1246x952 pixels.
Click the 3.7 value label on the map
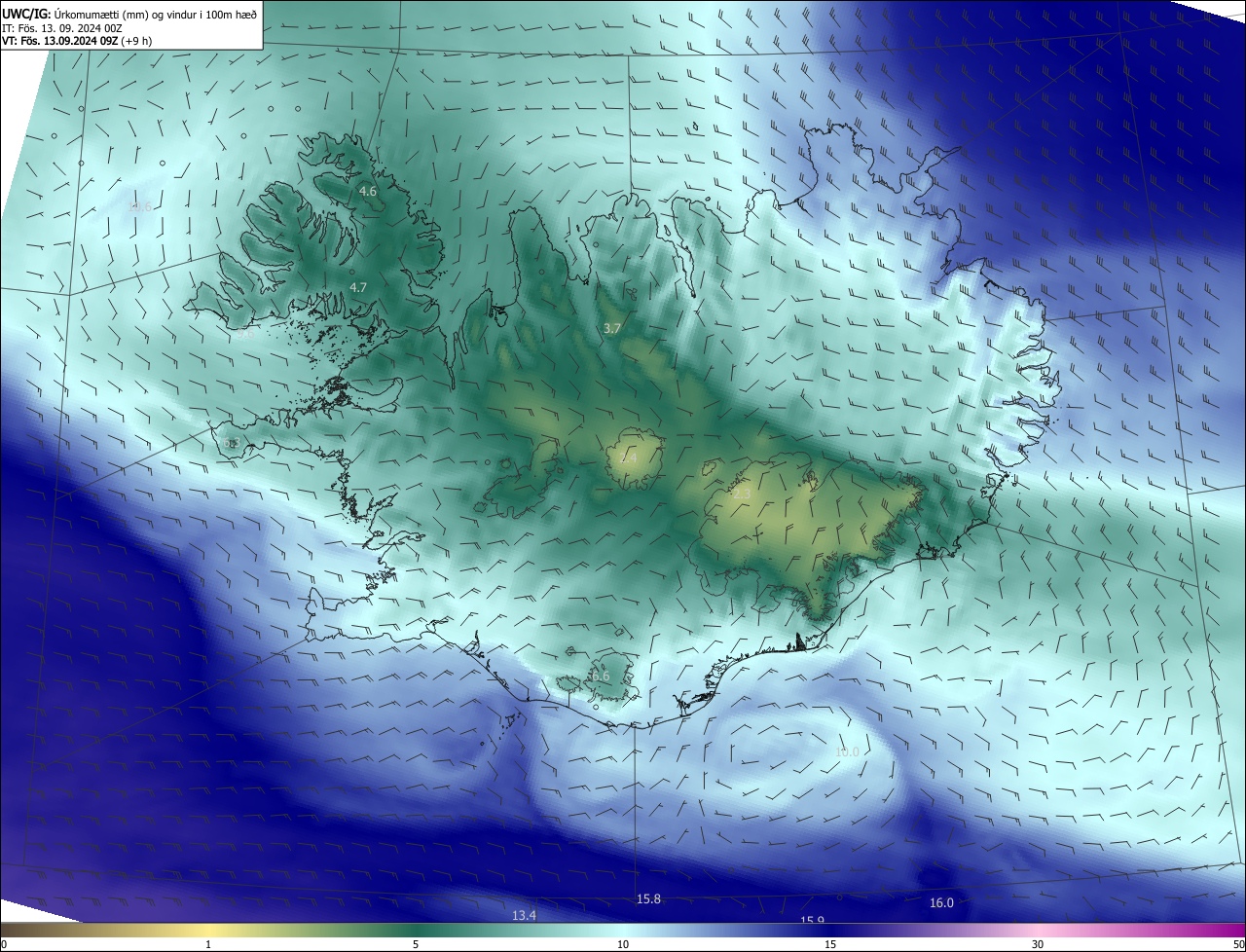coord(611,329)
